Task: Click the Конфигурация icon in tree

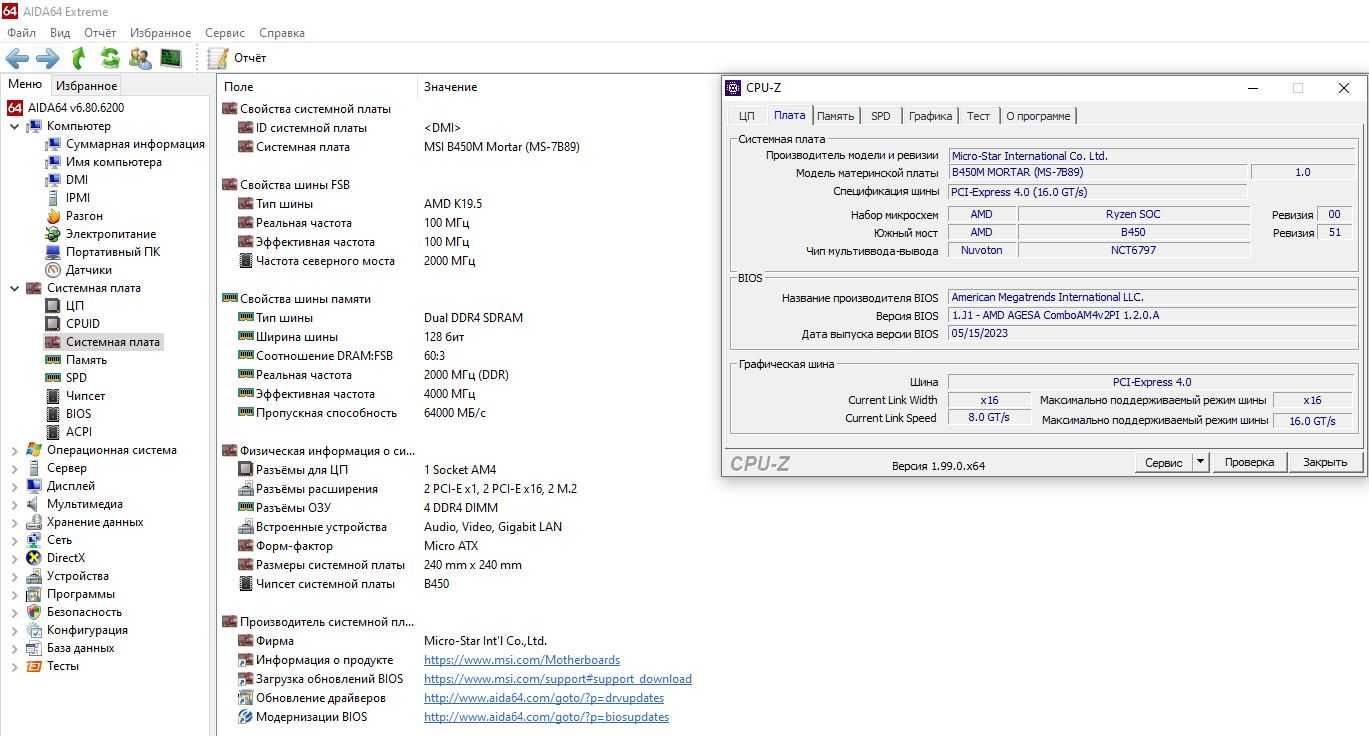Action: click(x=34, y=630)
